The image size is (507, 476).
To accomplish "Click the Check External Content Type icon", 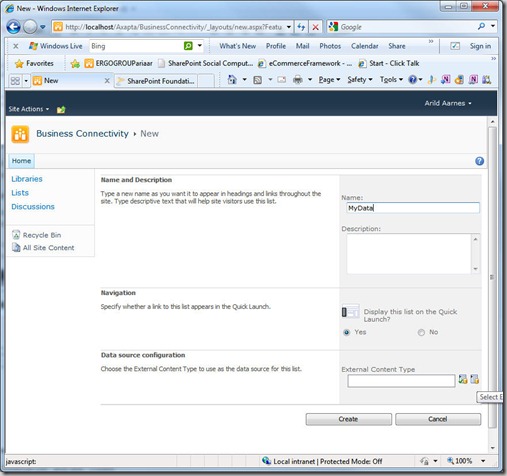I will [x=463, y=379].
